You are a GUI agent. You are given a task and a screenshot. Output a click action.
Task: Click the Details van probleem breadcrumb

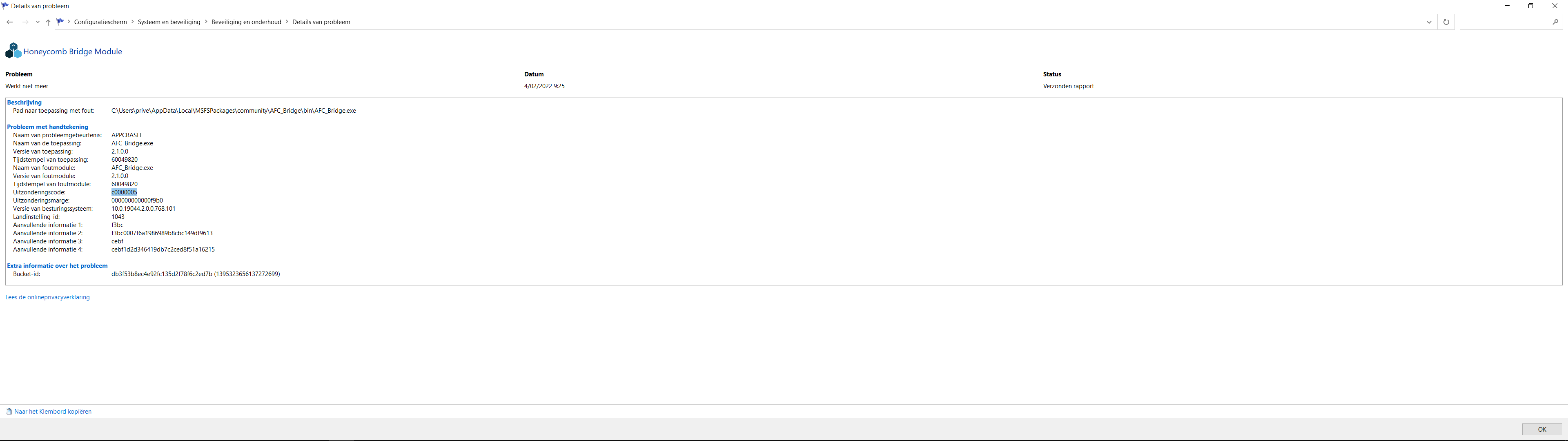pyautogui.click(x=321, y=22)
